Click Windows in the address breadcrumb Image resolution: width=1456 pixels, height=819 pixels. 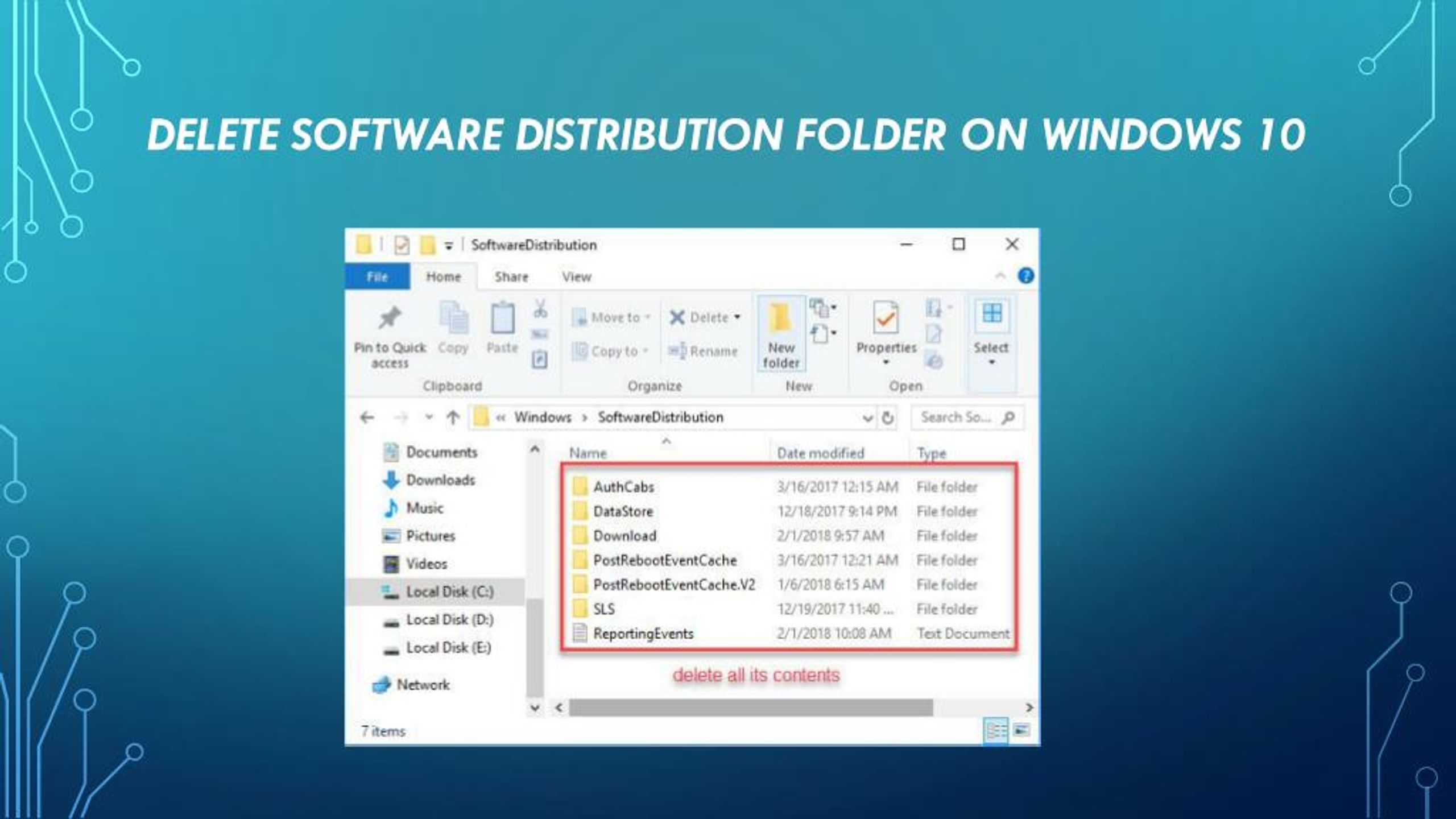(543, 417)
